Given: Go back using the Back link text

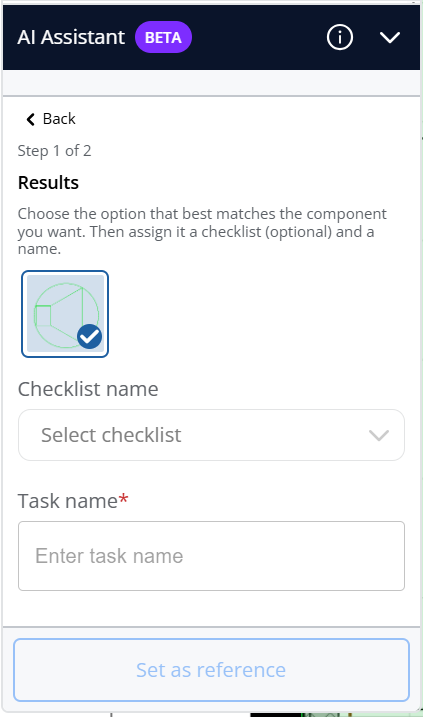Looking at the screenshot, I should [x=59, y=119].
